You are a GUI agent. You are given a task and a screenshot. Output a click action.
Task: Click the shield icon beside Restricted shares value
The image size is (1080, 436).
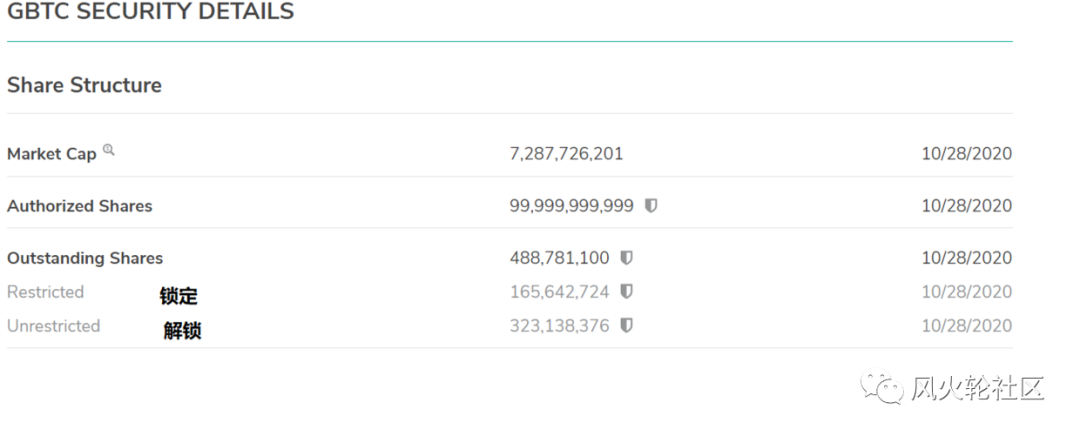coord(626,291)
